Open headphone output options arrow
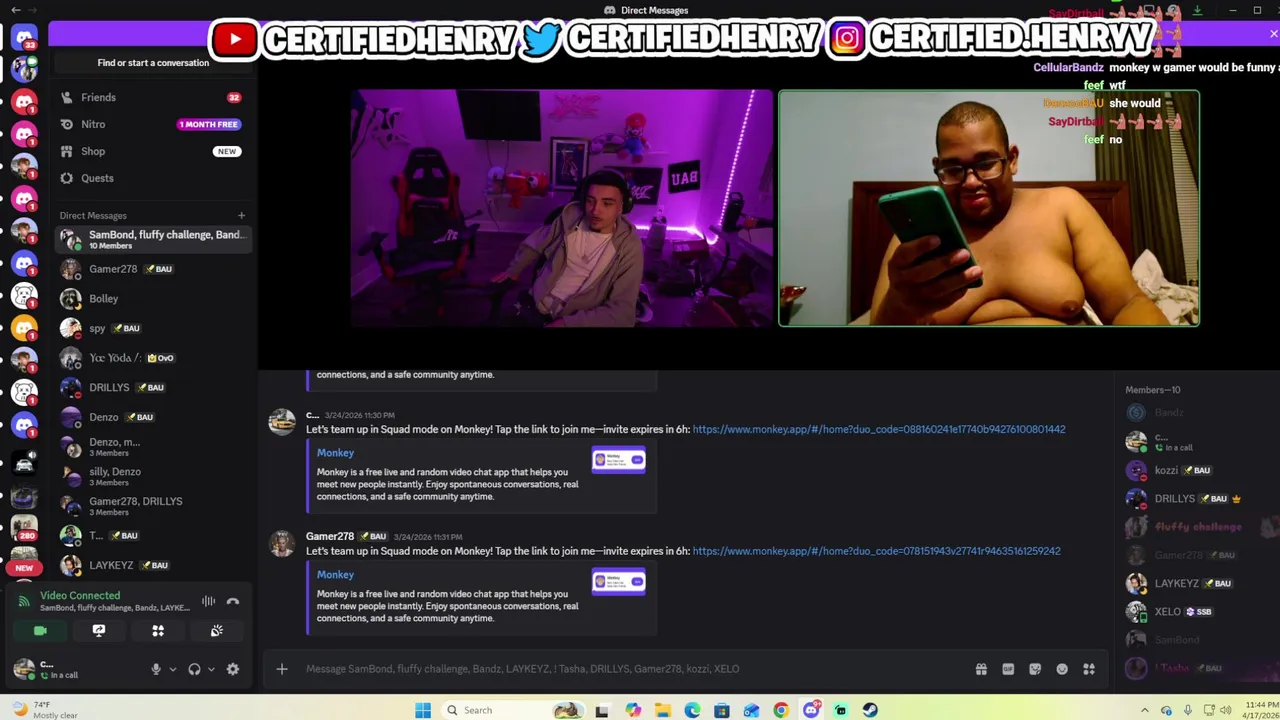This screenshot has height=720, width=1280. [210, 669]
